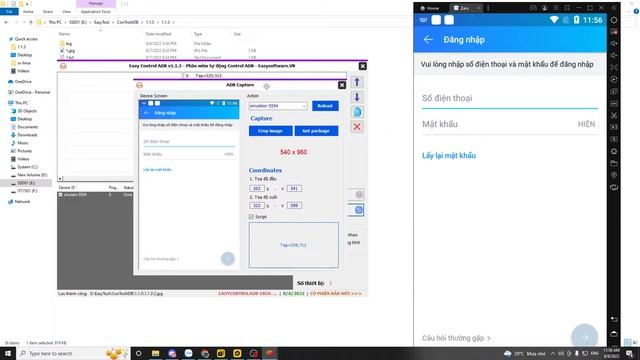Click Explorer back navigation arrow
The height and width of the screenshot is (360, 640).
coord(6,22)
